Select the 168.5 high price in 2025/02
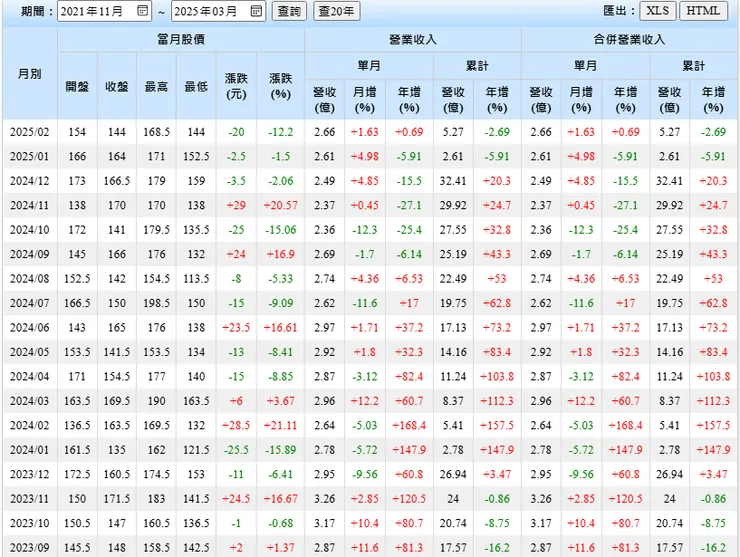740x557 pixels. coord(156,132)
